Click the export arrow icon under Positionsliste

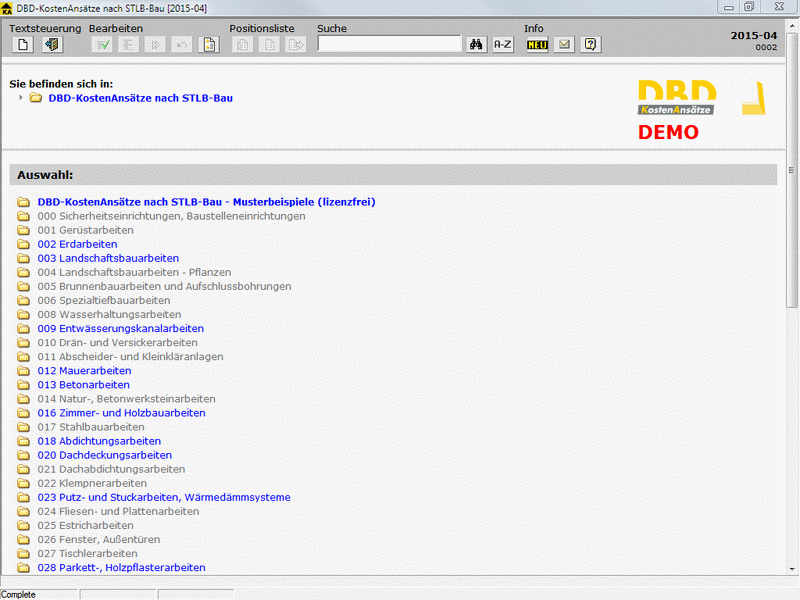(x=296, y=45)
